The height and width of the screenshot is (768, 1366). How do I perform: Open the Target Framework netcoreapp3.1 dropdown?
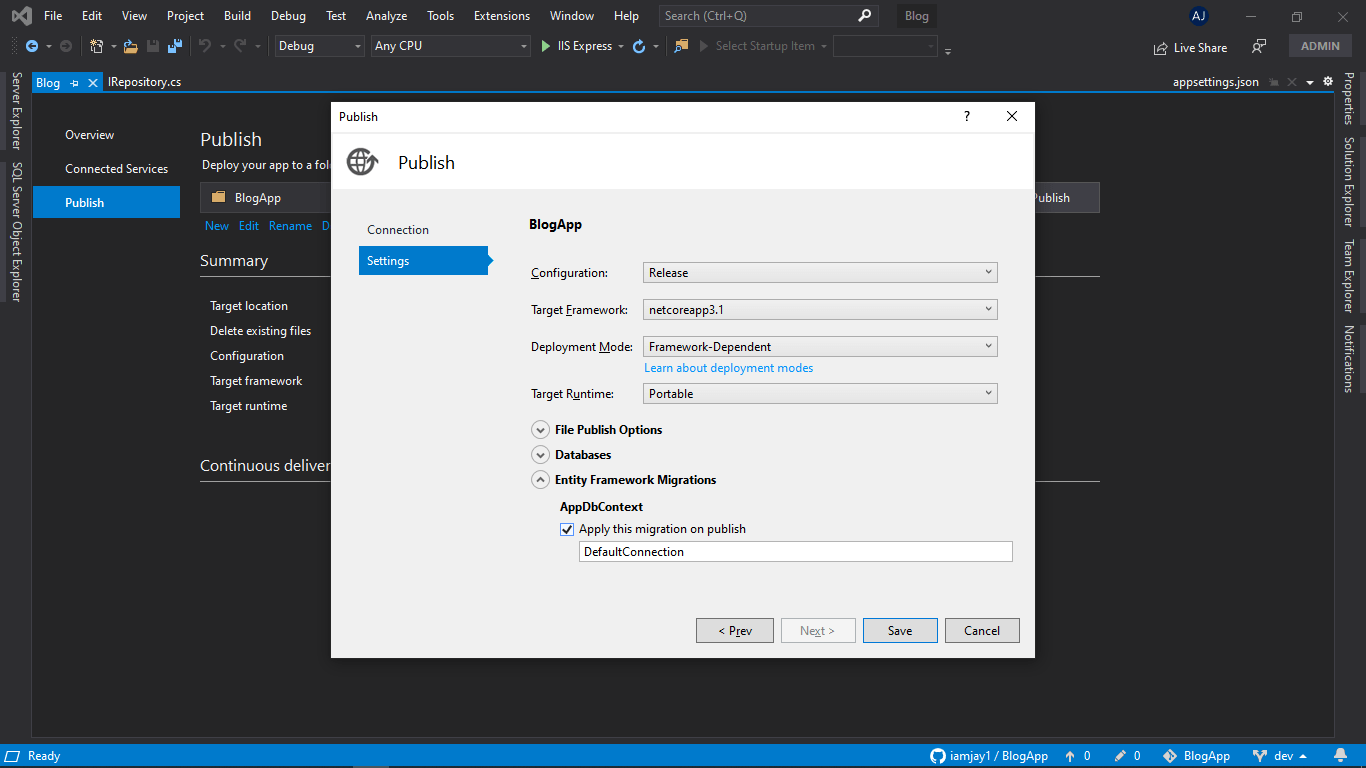pos(820,309)
